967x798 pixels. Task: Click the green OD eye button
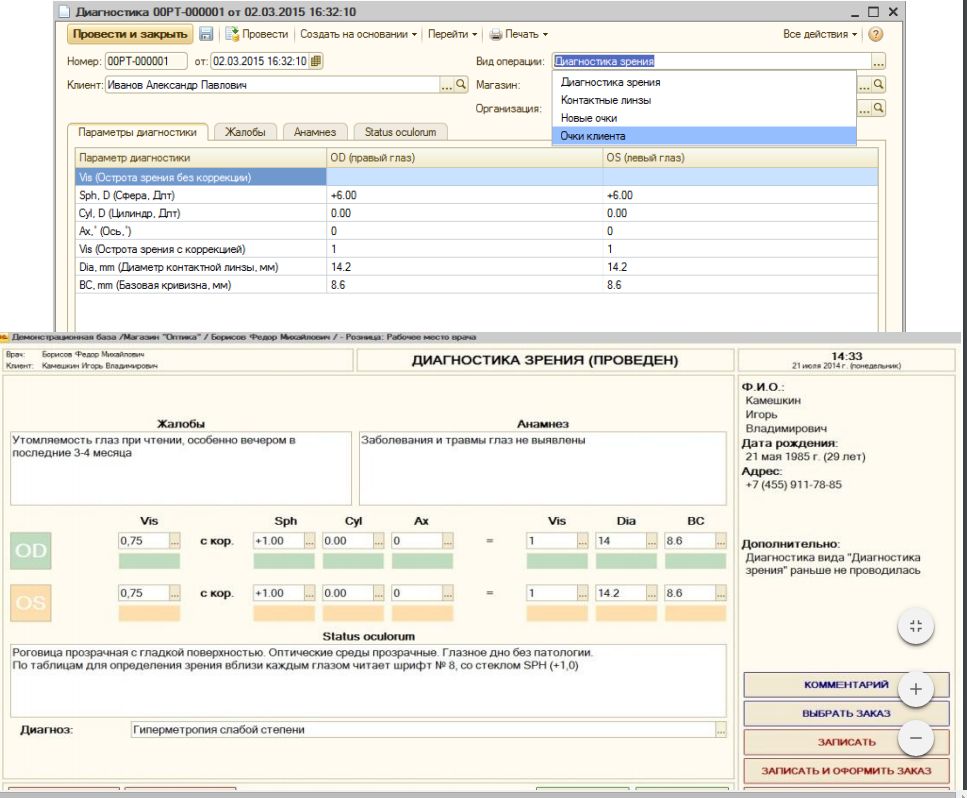click(x=28, y=552)
